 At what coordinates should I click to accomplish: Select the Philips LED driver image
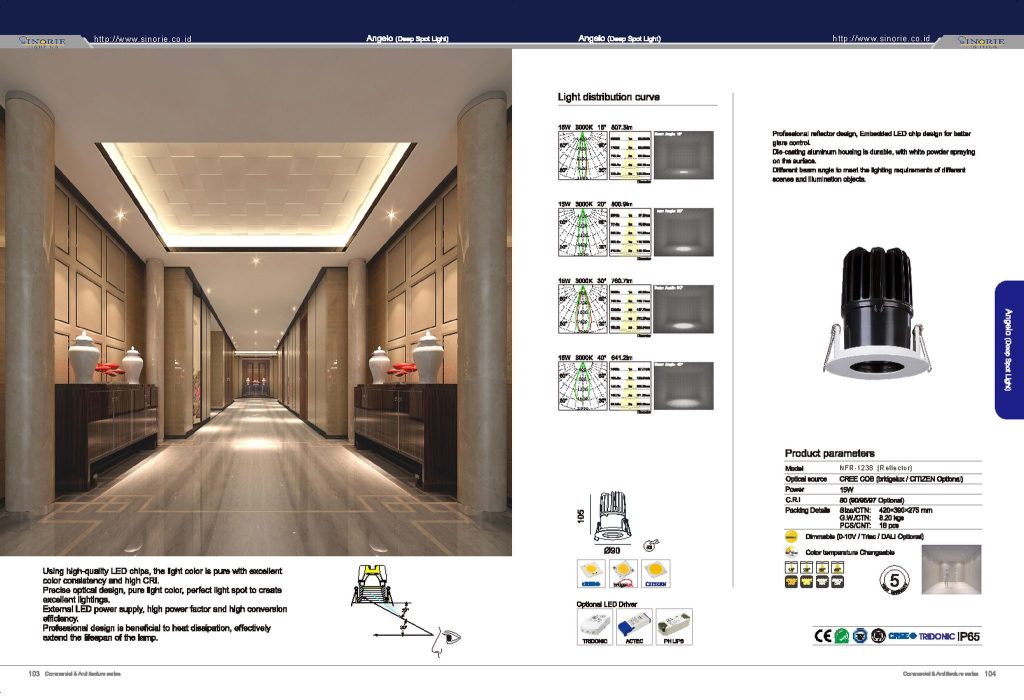point(675,626)
